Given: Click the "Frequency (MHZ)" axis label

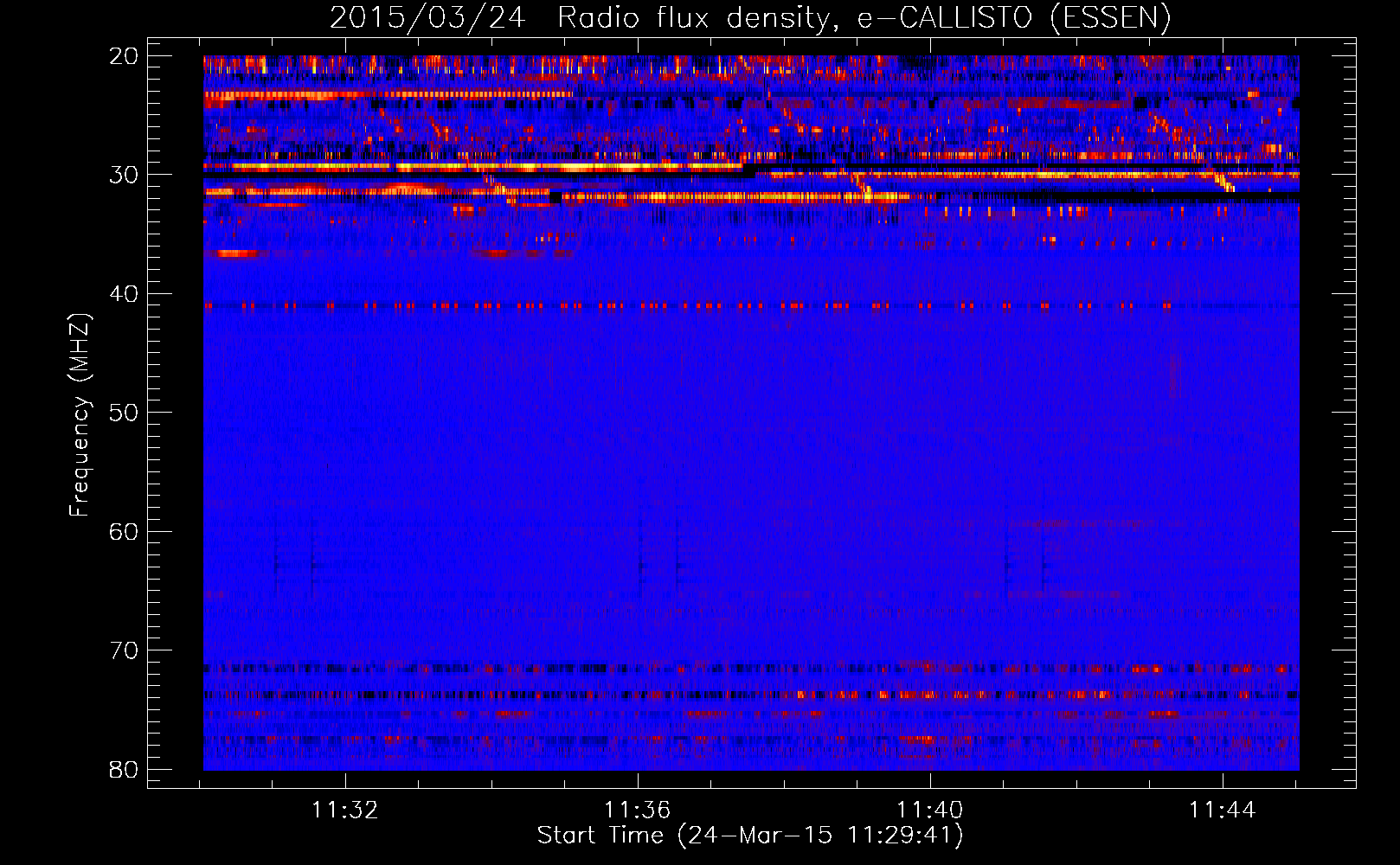Looking at the screenshot, I should coord(80,414).
